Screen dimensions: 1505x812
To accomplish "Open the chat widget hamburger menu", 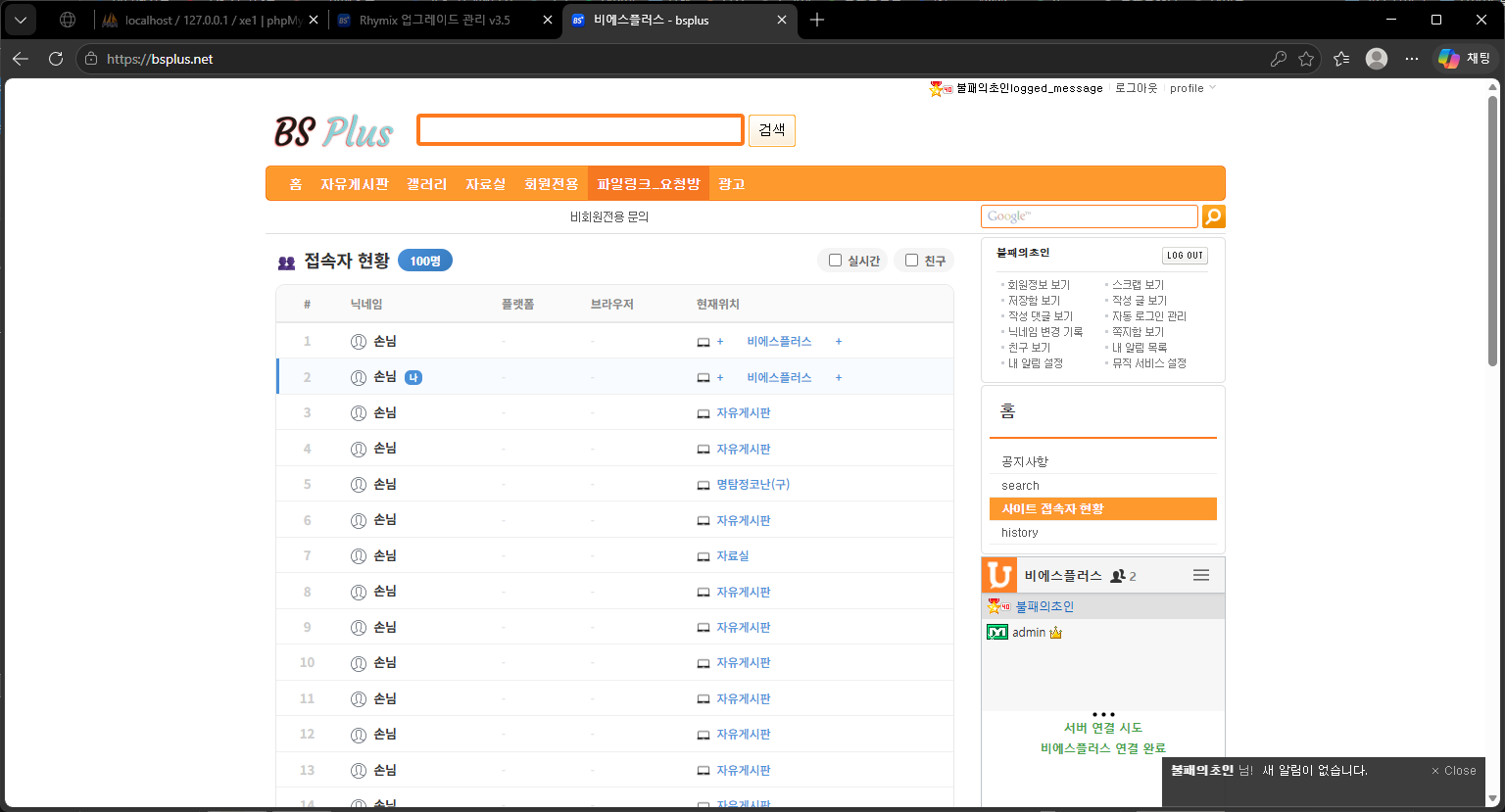I will (x=1201, y=576).
